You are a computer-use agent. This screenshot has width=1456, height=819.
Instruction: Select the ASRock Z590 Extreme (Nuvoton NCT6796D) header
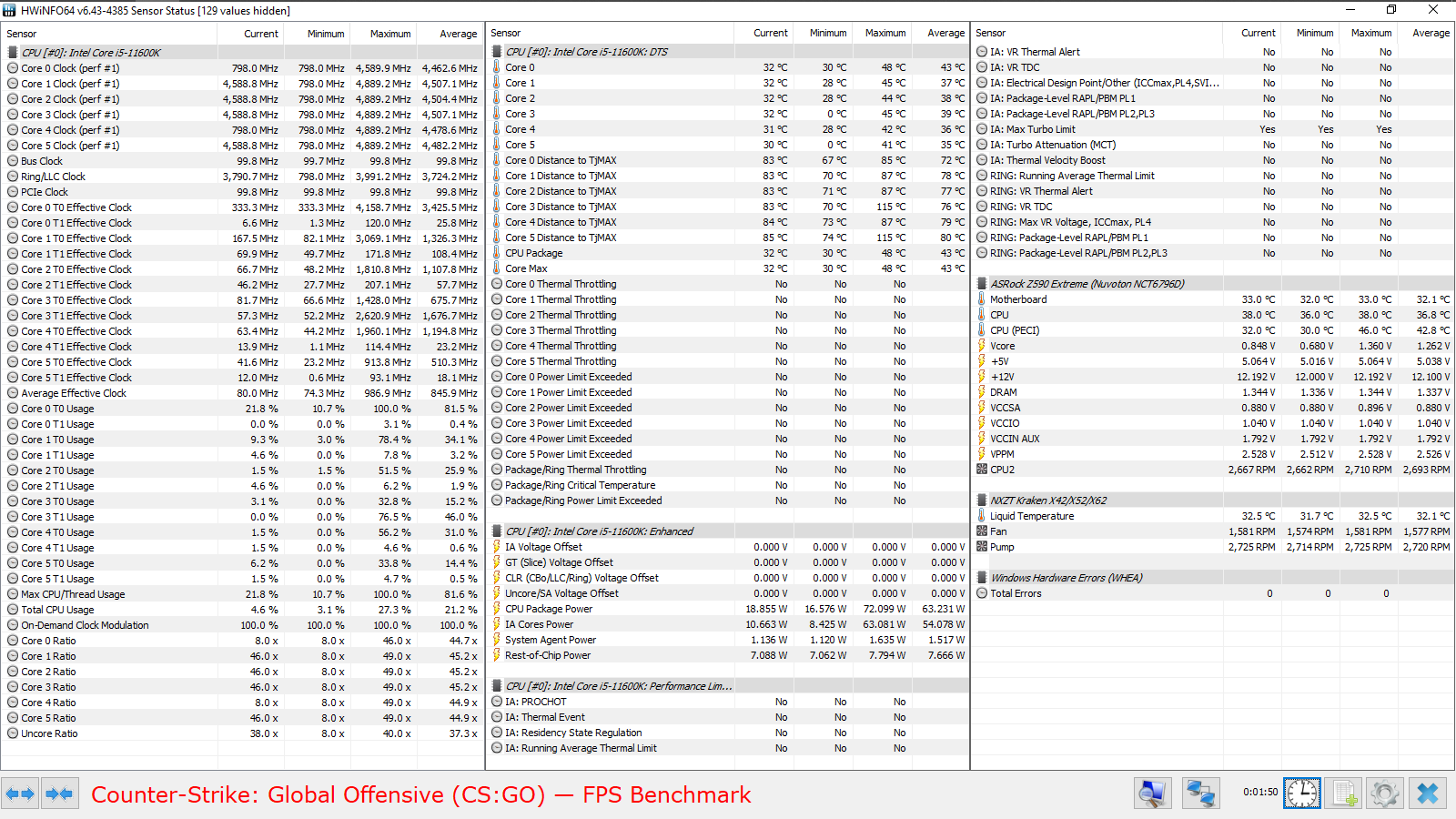1212,284
